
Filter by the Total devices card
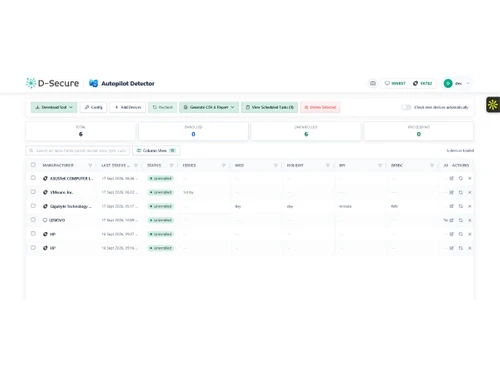pos(81,131)
